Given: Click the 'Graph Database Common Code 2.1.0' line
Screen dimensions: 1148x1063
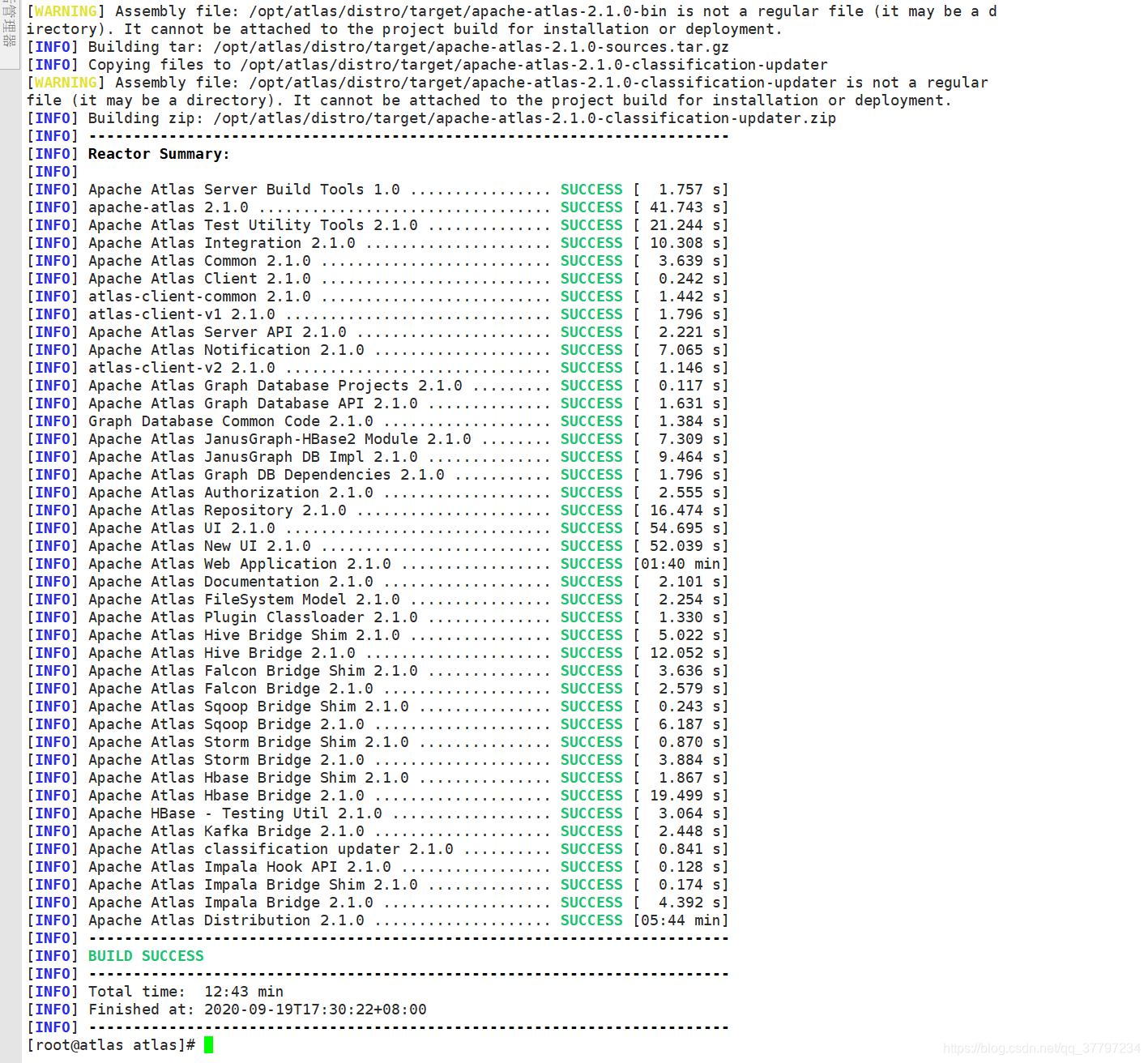Looking at the screenshot, I should click(378, 421).
